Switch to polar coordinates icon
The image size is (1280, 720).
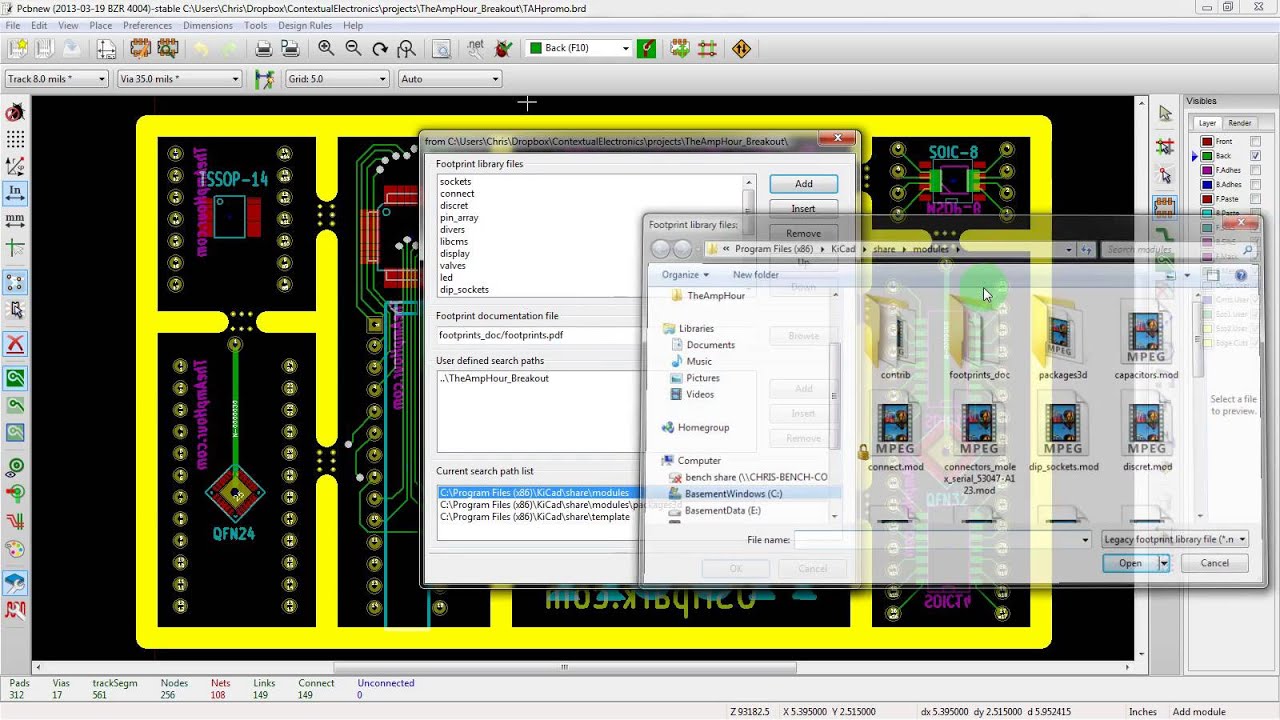(x=15, y=166)
